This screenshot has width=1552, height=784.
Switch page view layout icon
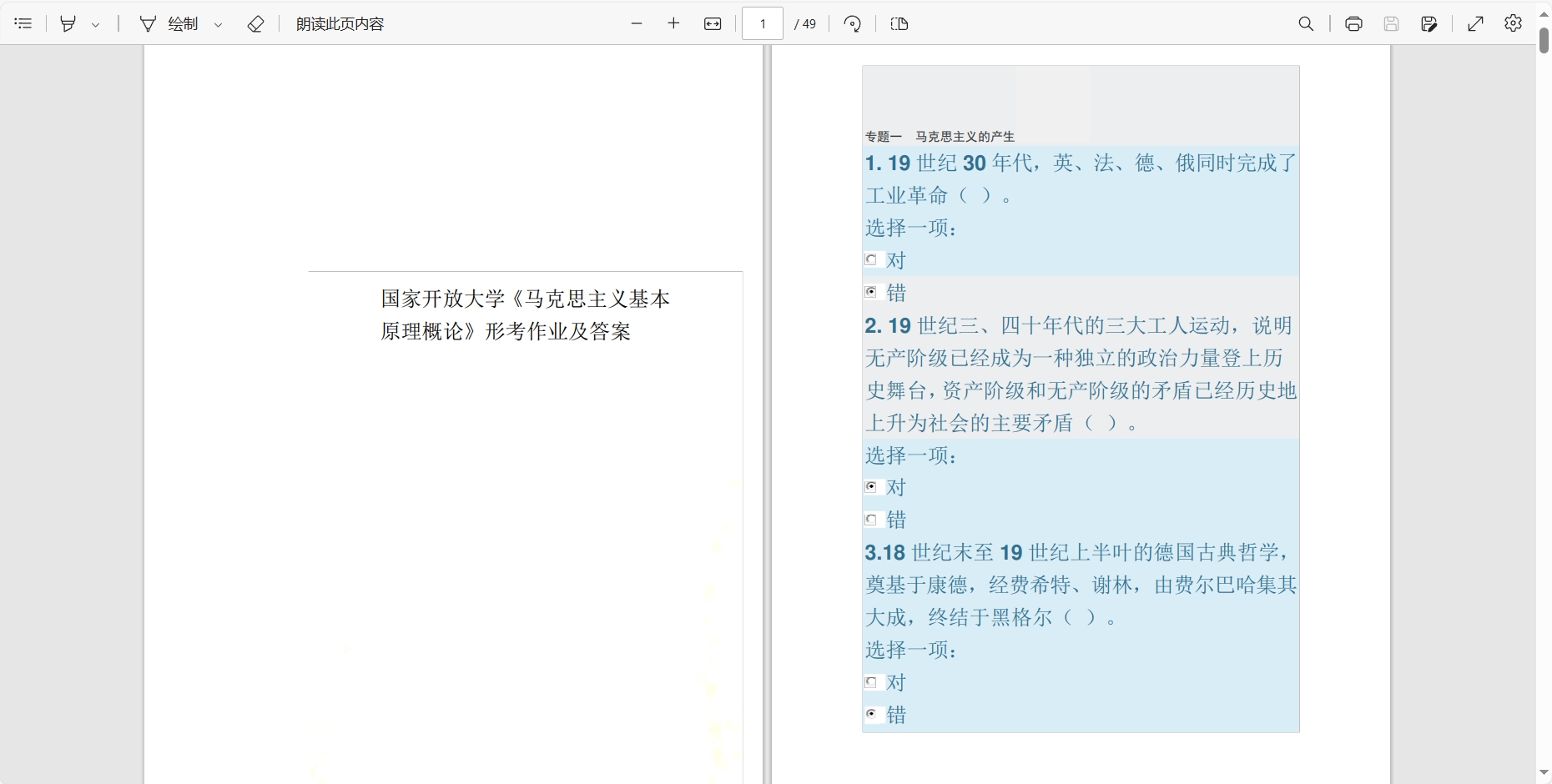click(x=899, y=23)
